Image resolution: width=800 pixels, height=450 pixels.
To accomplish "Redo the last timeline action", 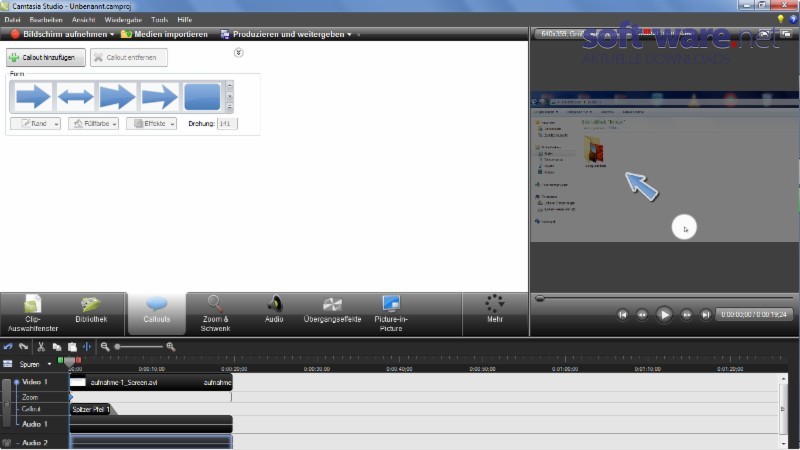I will click(23, 346).
